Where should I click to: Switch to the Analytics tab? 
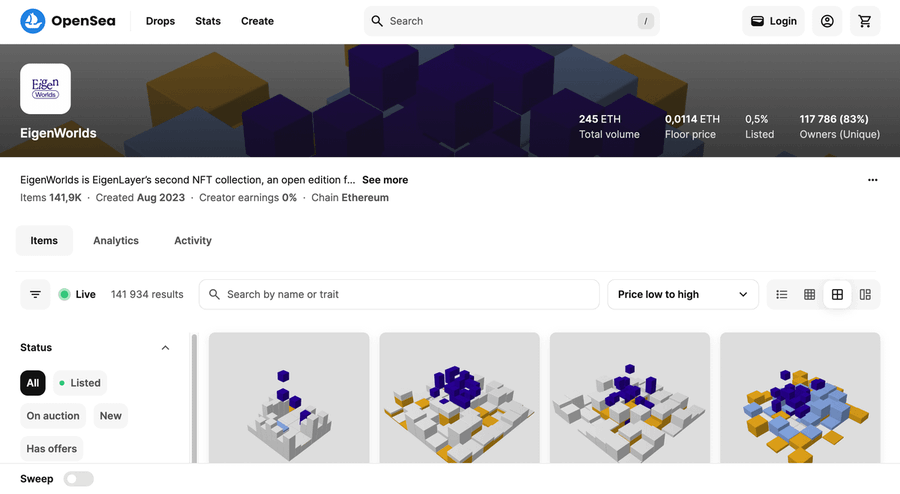tap(116, 241)
